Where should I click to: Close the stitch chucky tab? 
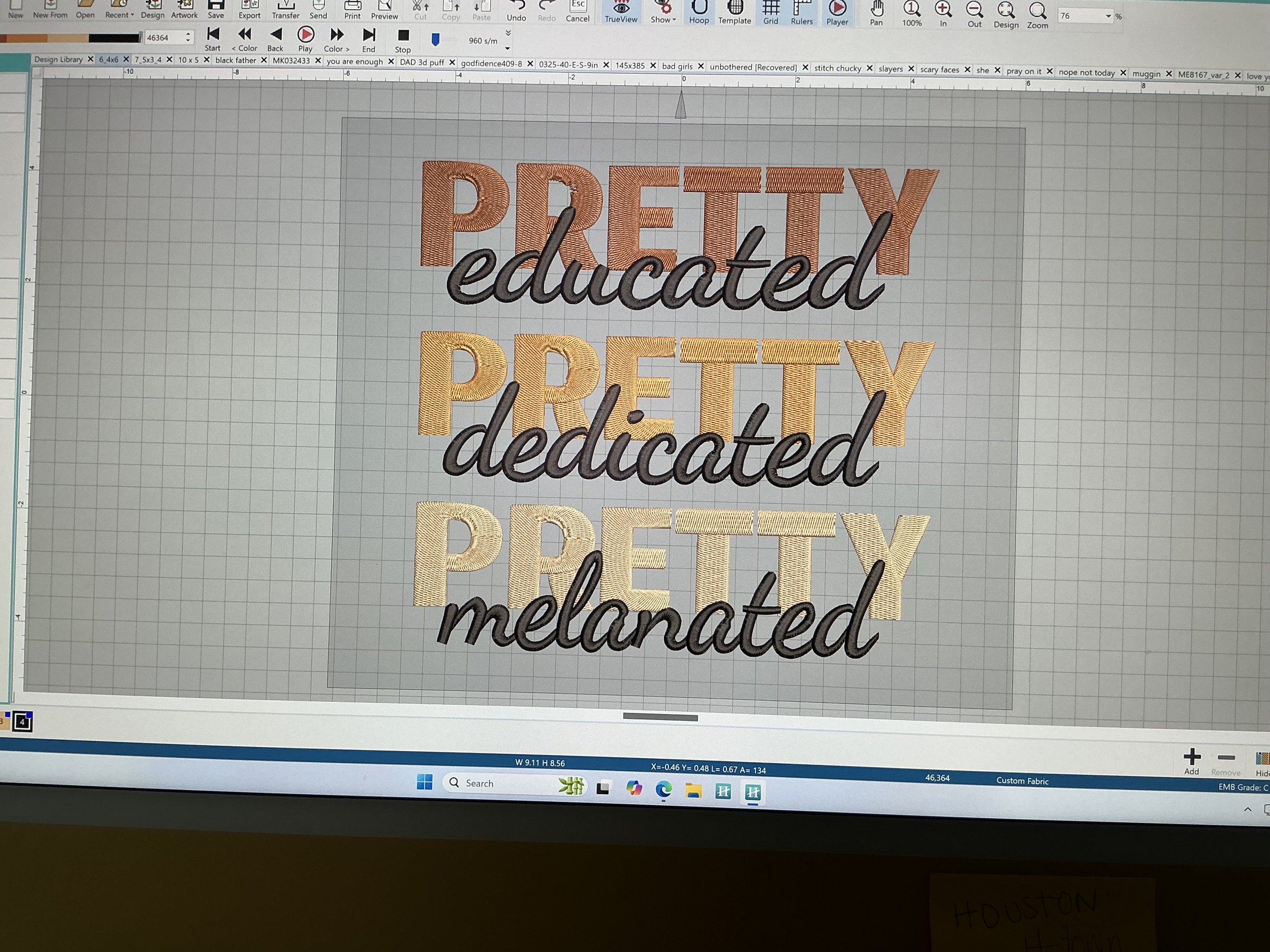[869, 68]
